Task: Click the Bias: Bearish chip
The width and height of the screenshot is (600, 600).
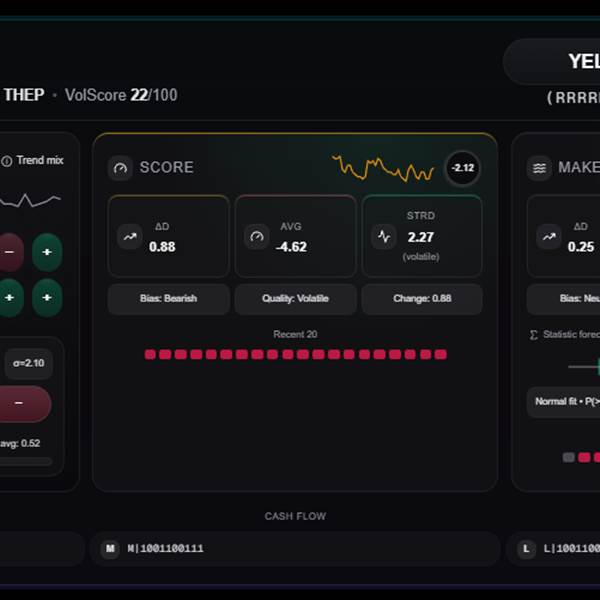Action: pos(168,298)
